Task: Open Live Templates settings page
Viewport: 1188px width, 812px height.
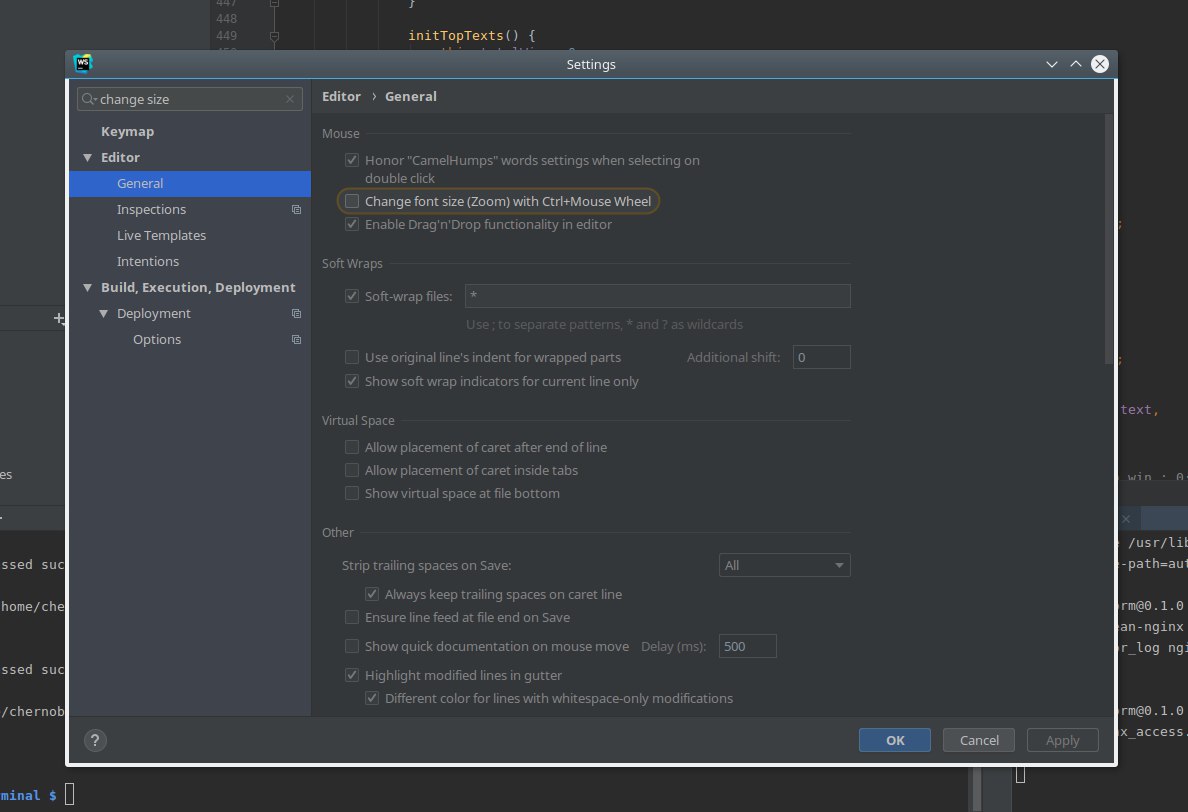Action: pyautogui.click(x=161, y=236)
